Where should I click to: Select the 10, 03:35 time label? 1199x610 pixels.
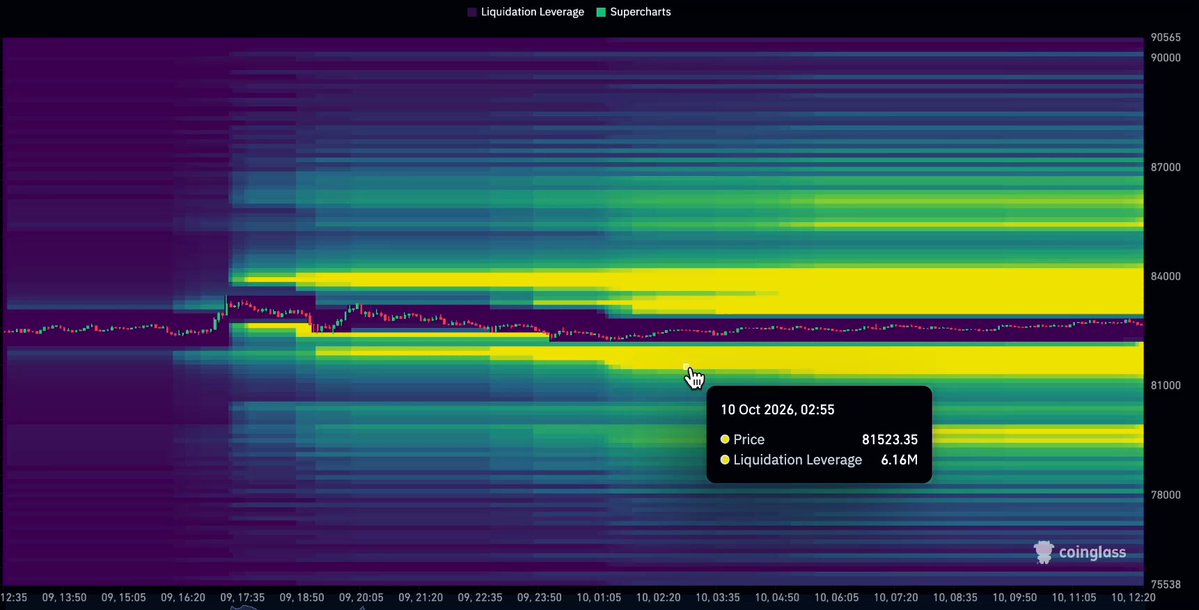point(717,598)
